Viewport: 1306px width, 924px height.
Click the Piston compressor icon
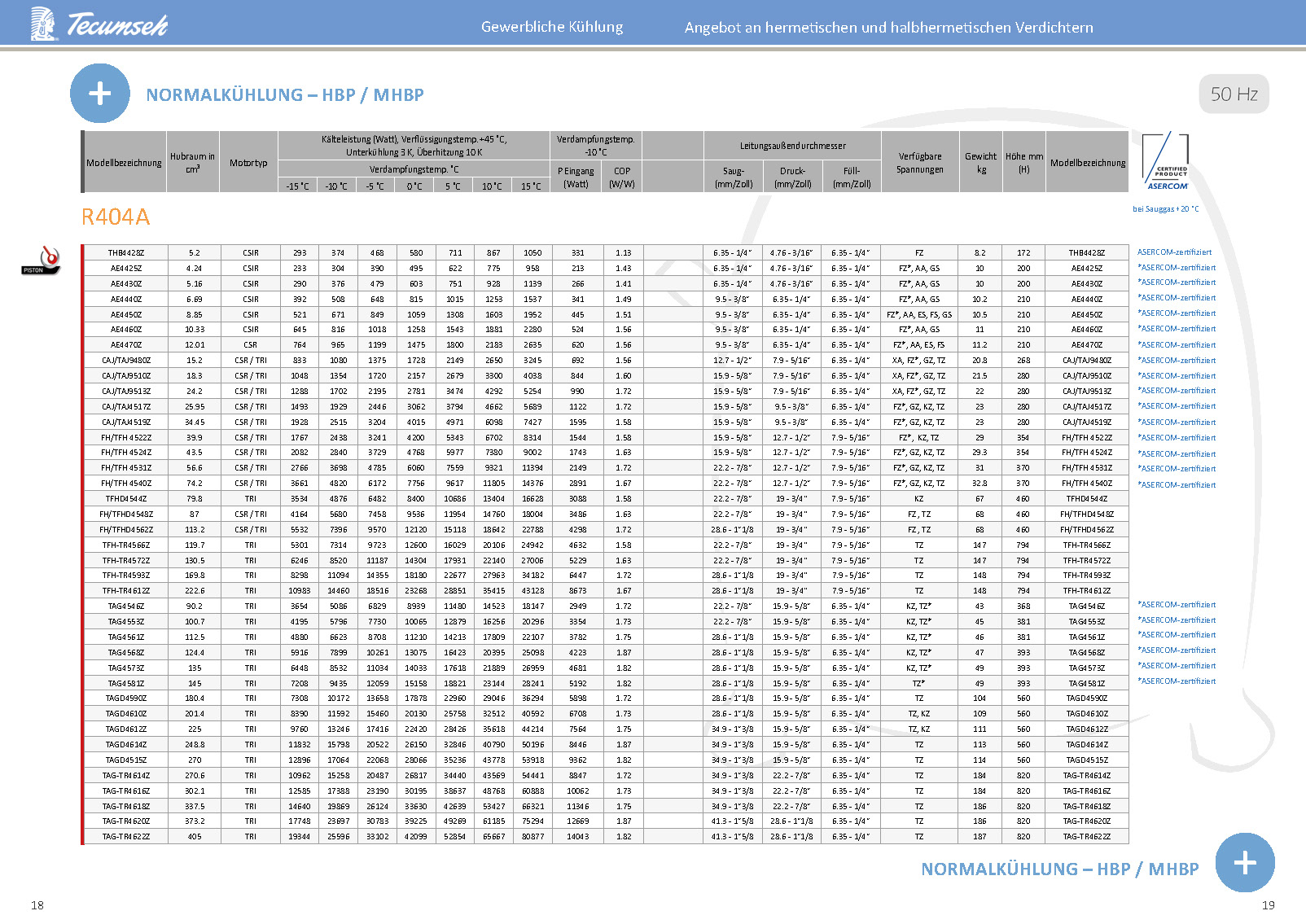pos(42,261)
